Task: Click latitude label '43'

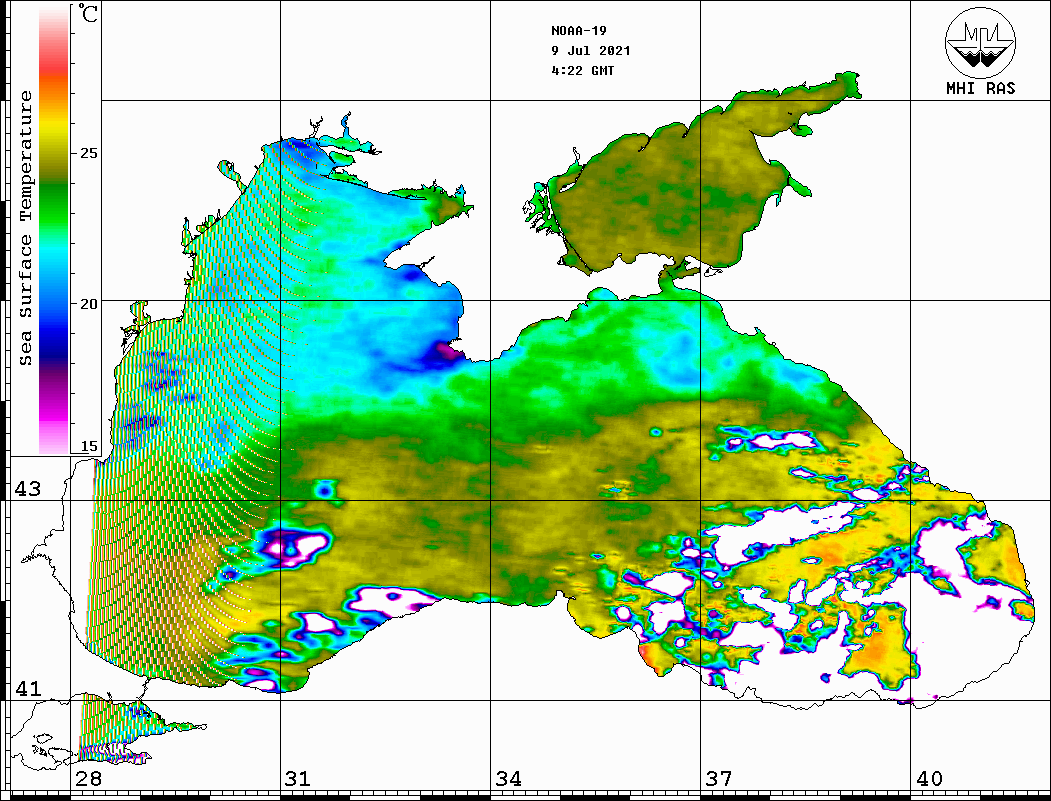Action: [28, 489]
